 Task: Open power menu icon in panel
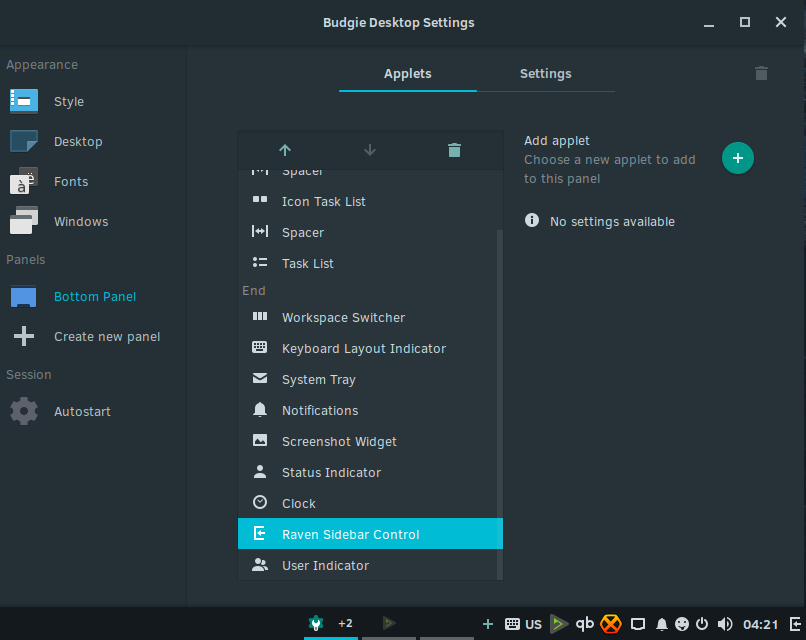tap(702, 624)
